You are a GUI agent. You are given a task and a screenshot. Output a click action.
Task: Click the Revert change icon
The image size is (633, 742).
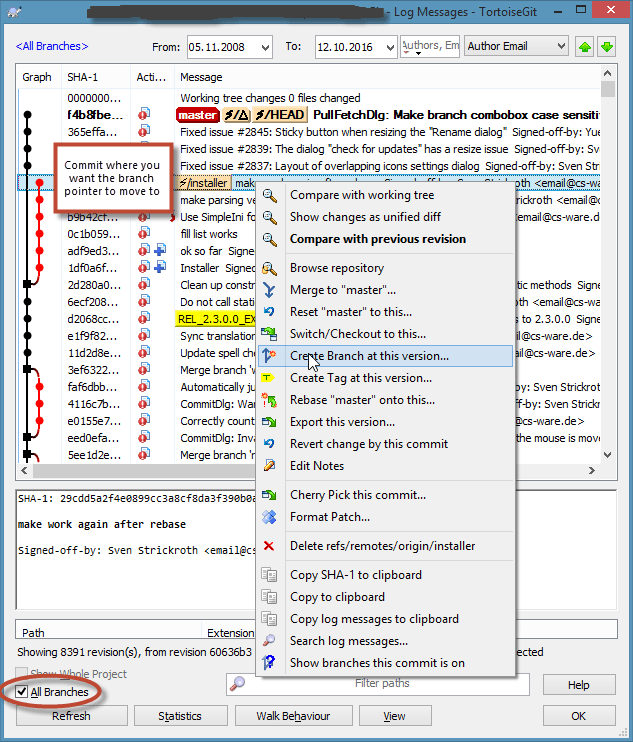click(x=270, y=444)
